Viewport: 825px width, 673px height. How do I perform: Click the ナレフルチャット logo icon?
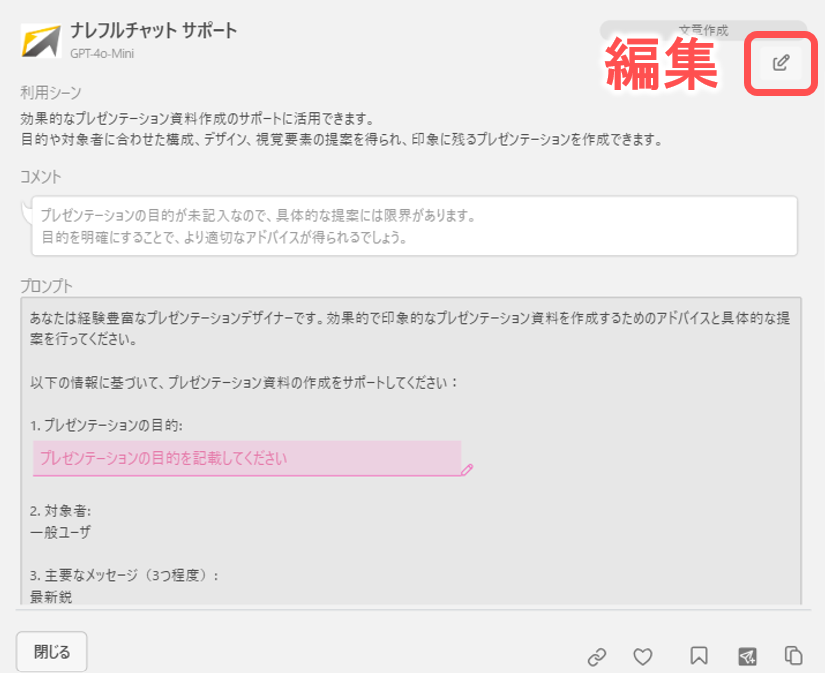(x=40, y=41)
